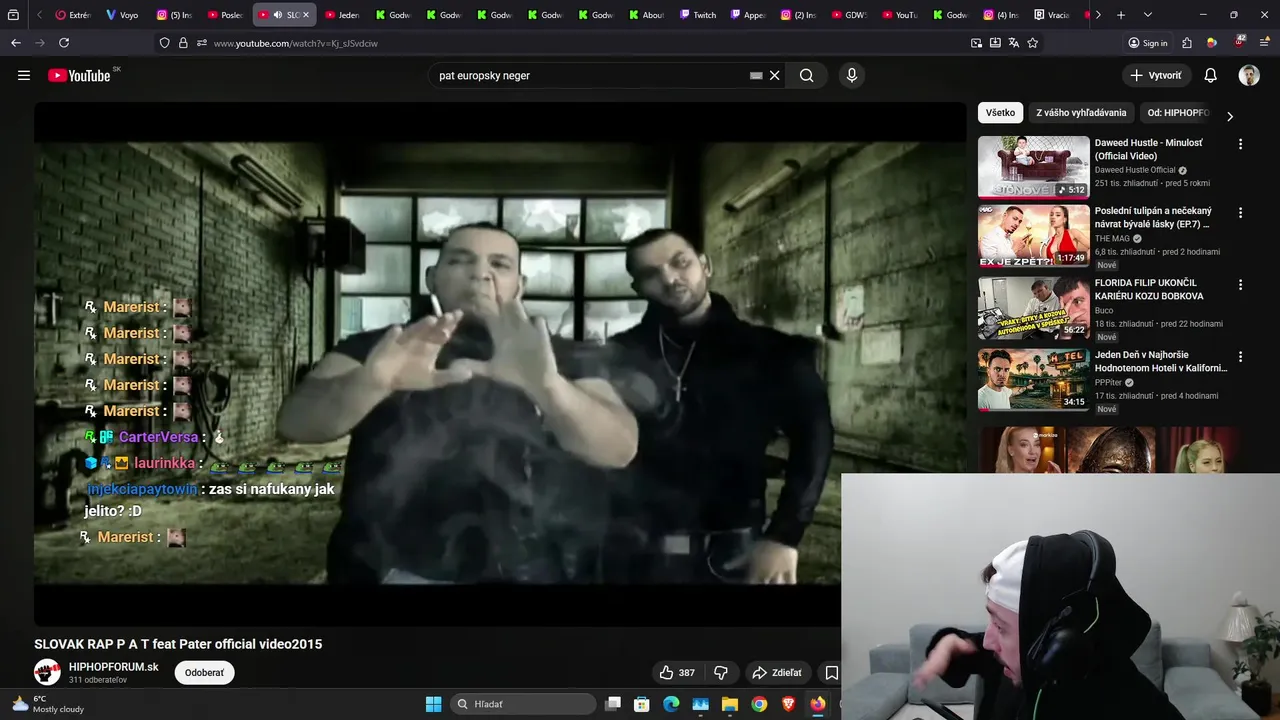Click Sign in to Firefox account
The image size is (1280, 720).
pos(1147,43)
